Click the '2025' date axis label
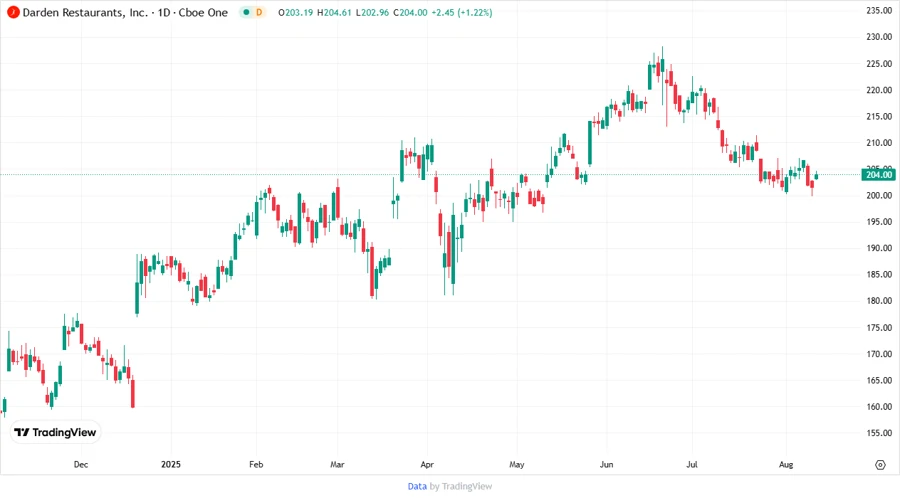 (170, 464)
